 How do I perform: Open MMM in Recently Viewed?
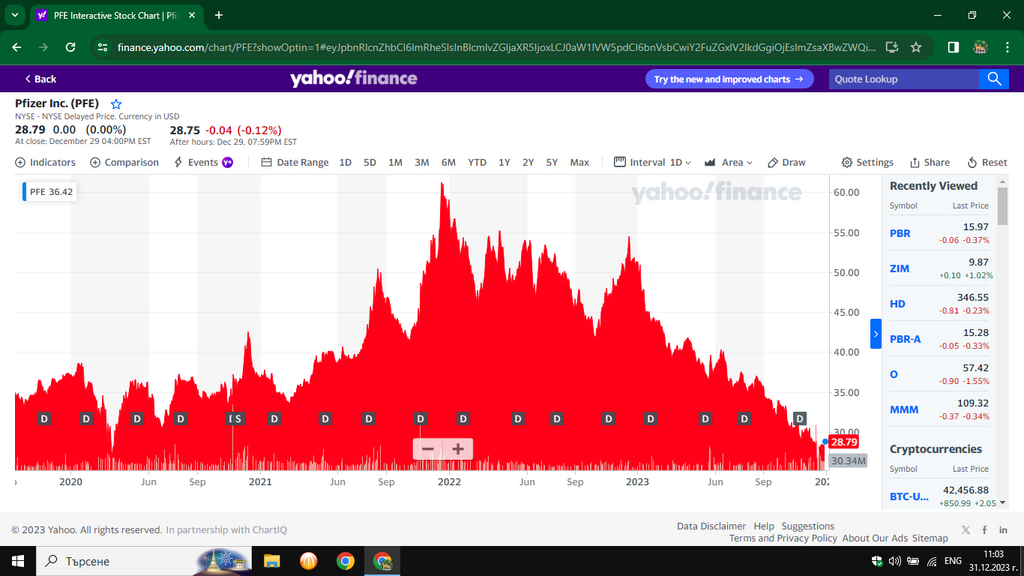point(904,409)
